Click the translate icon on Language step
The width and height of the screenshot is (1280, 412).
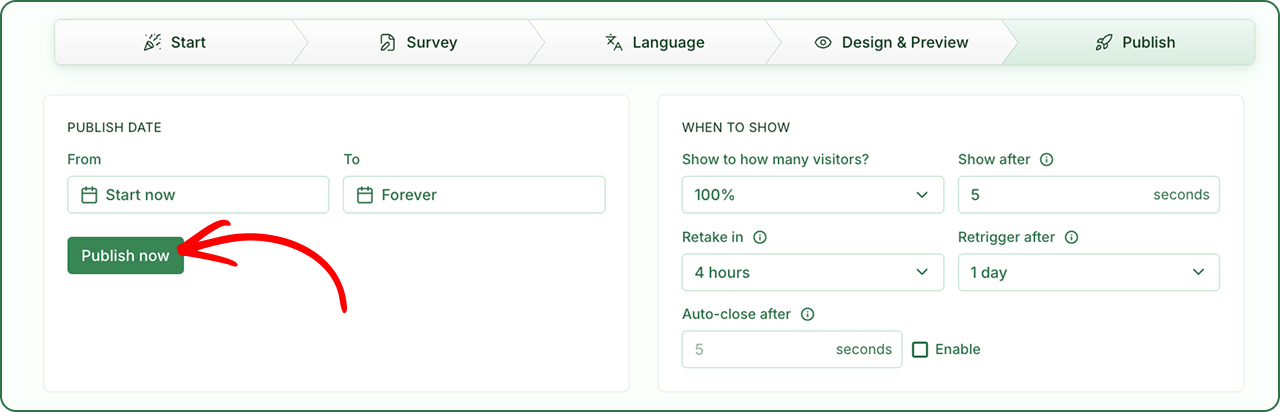click(614, 43)
